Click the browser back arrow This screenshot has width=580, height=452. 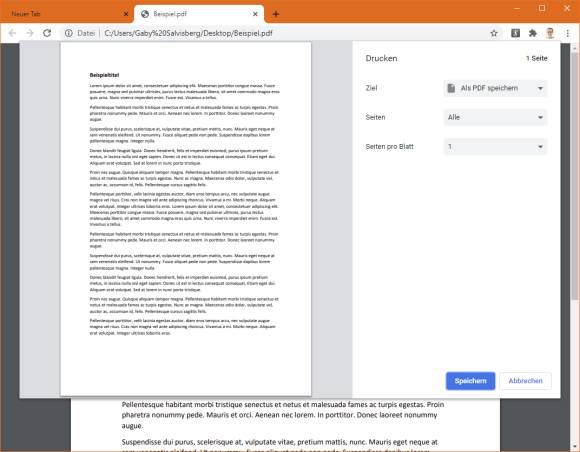12,33
